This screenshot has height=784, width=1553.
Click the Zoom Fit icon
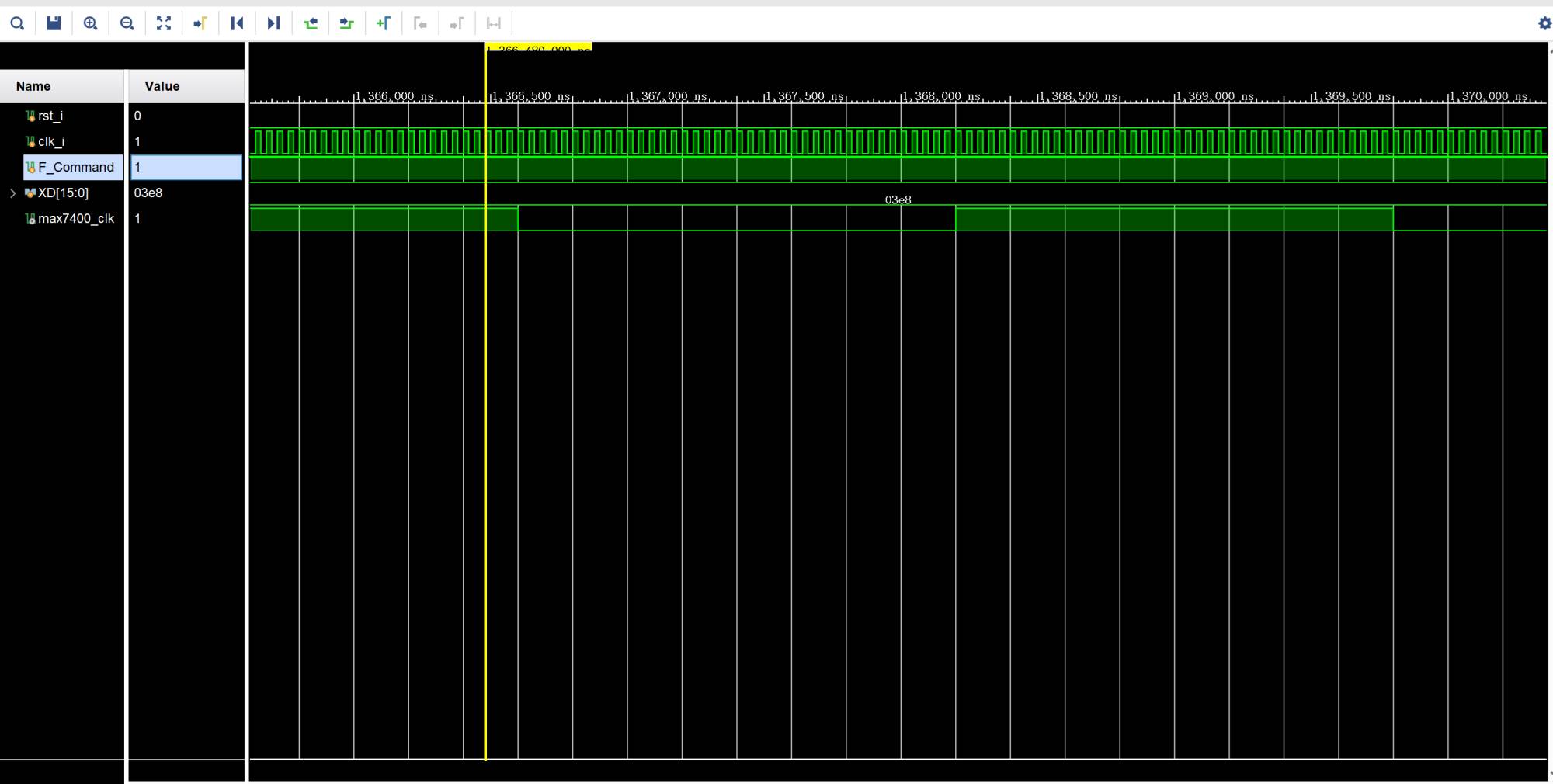(163, 23)
